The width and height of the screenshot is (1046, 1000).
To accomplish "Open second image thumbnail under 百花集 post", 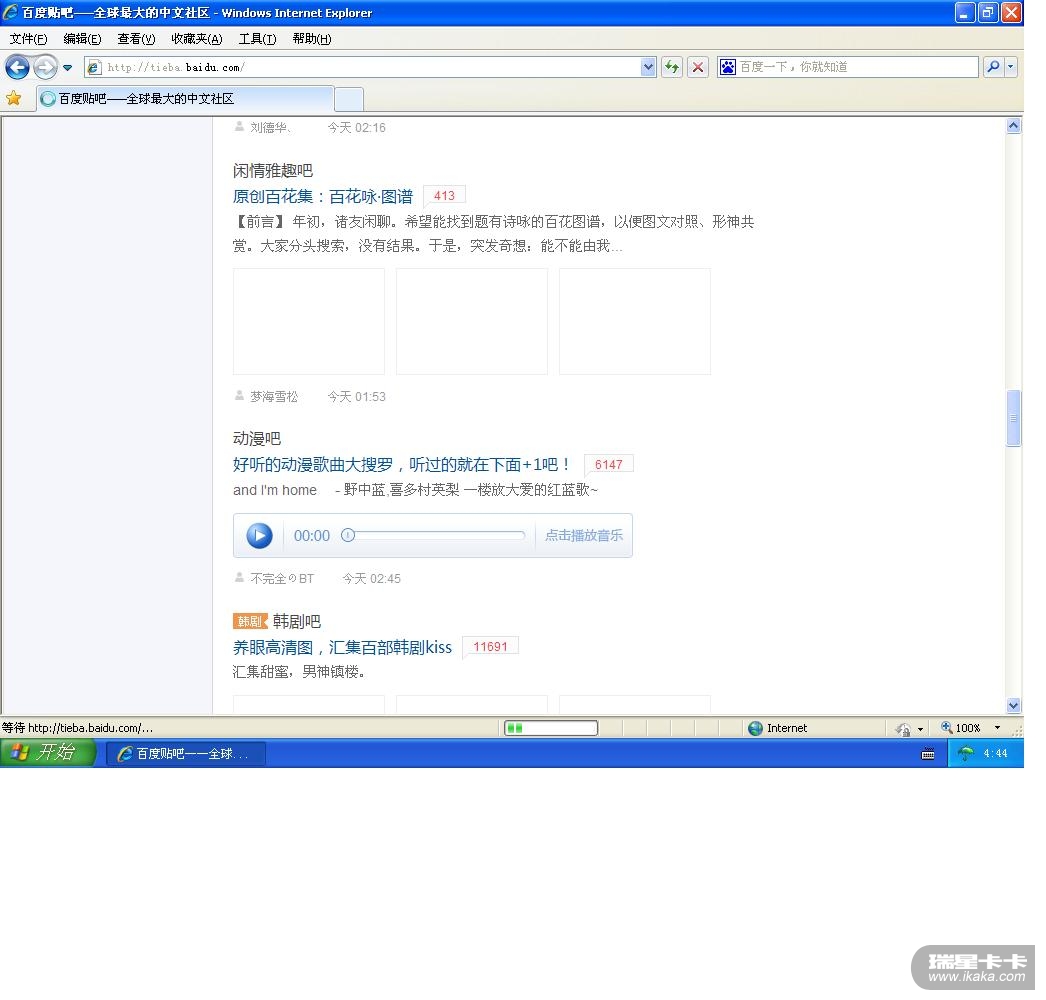I will 472,322.
